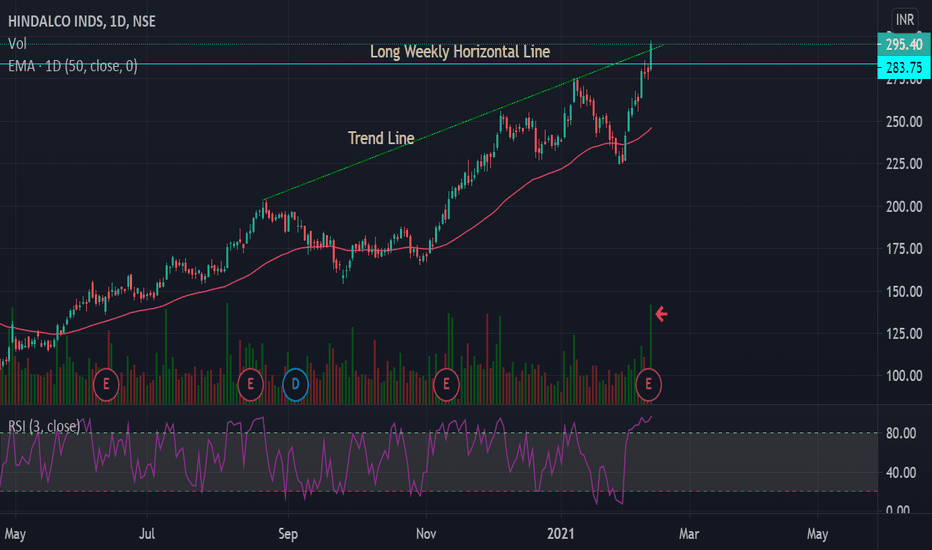Click the RSI 80.00 level label
This screenshot has width=932, height=550.
click(900, 433)
